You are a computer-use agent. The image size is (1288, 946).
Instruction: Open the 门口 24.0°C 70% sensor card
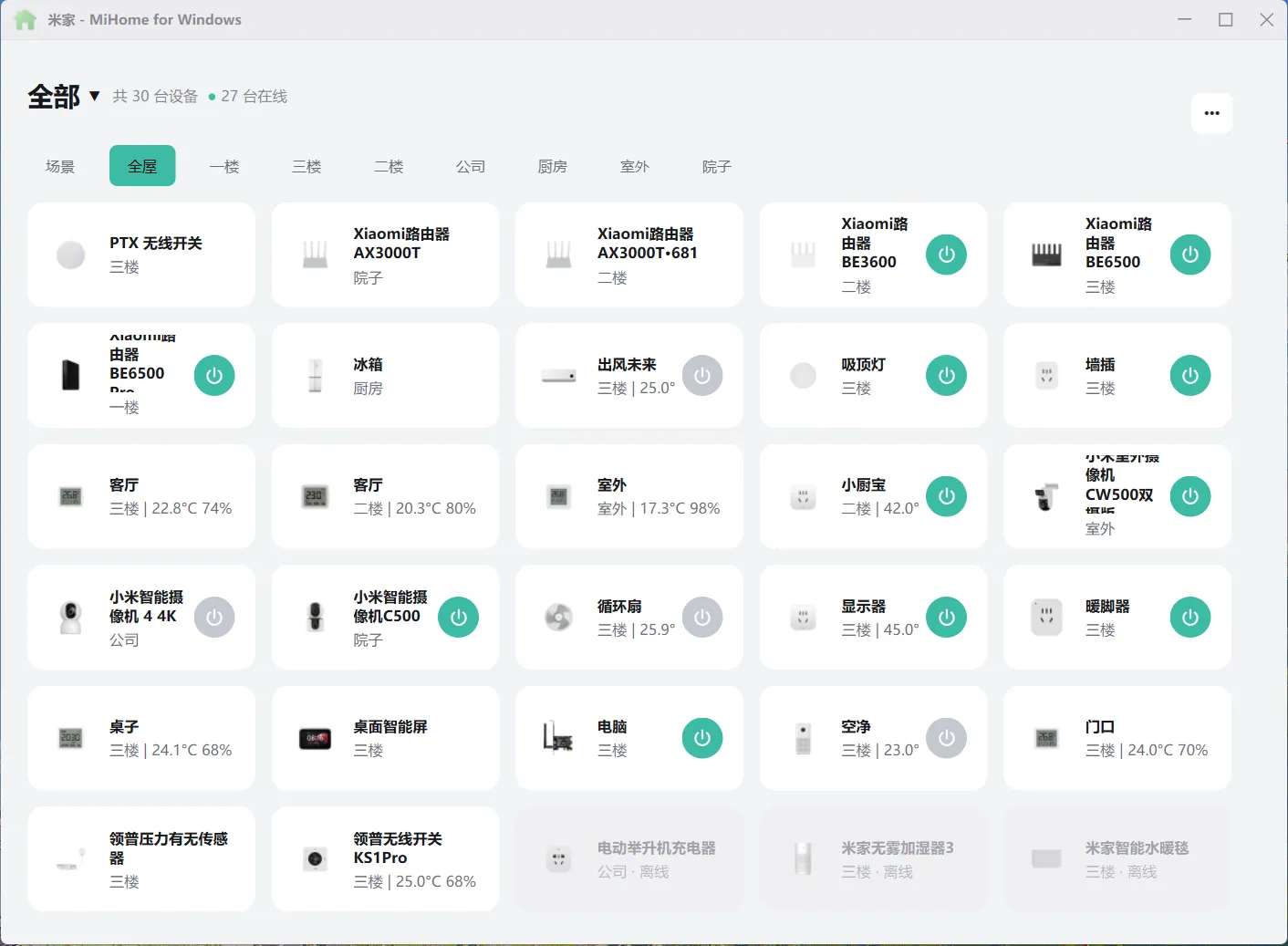[x=1117, y=738]
